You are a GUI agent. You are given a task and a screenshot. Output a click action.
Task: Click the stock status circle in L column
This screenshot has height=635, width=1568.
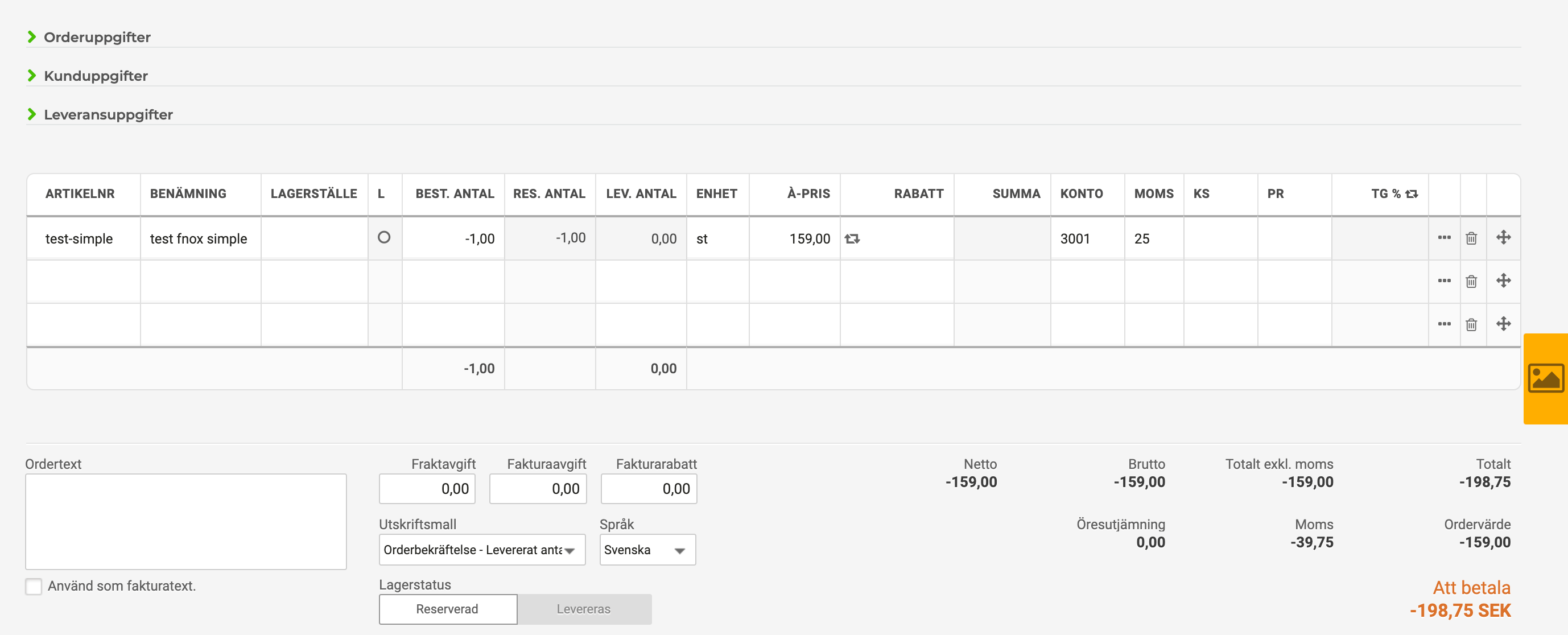pyautogui.click(x=385, y=238)
